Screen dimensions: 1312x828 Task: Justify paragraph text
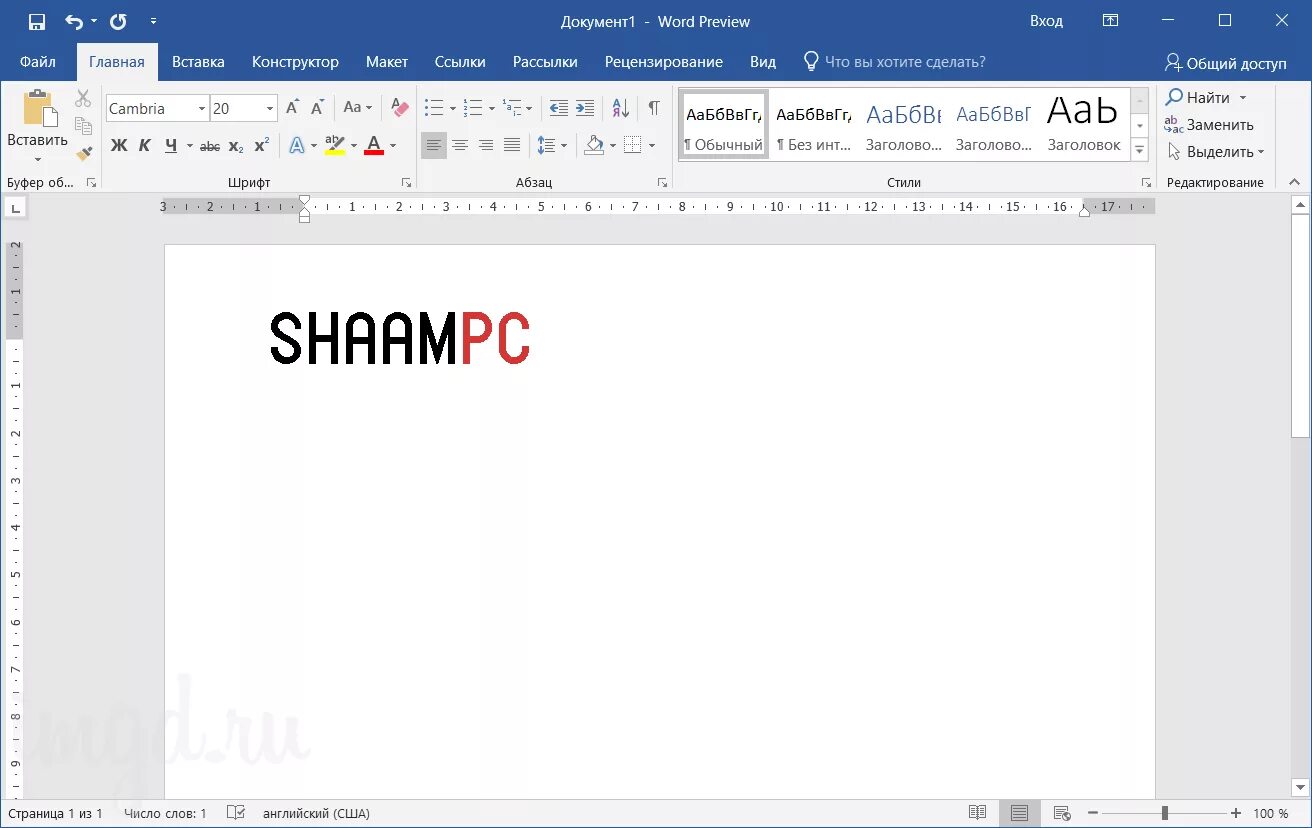click(512, 146)
